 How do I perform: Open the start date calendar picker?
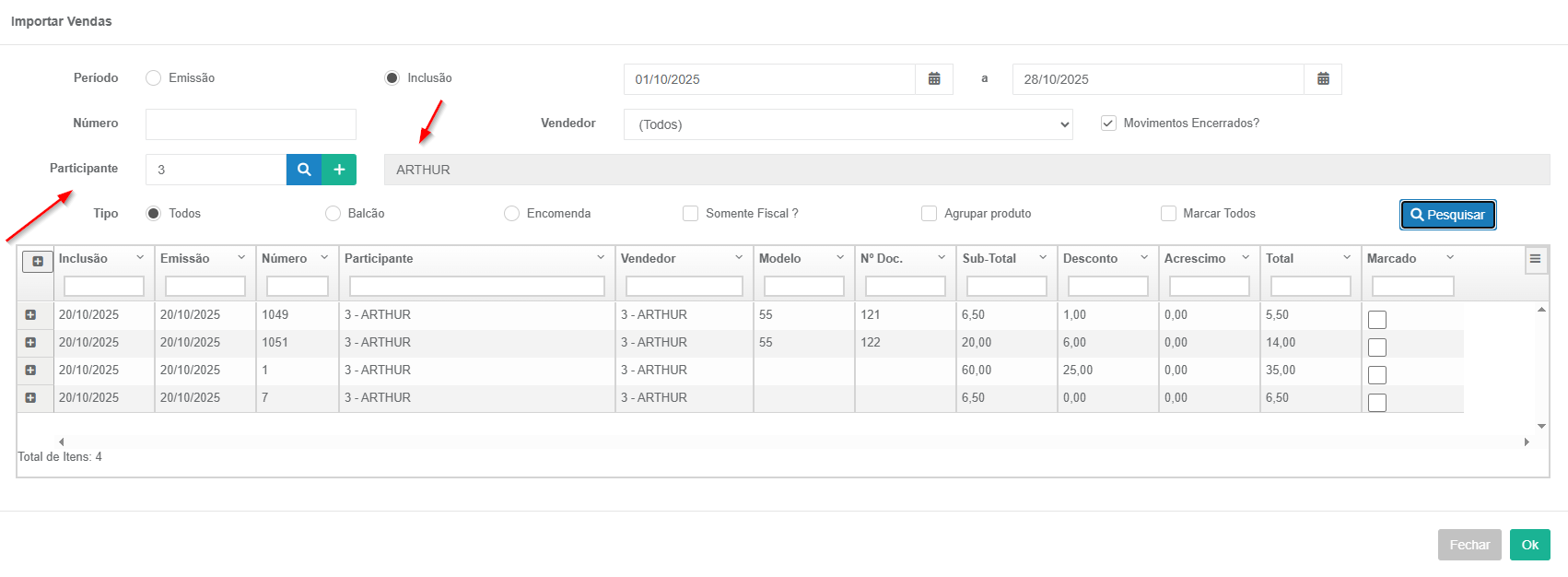tap(934, 79)
